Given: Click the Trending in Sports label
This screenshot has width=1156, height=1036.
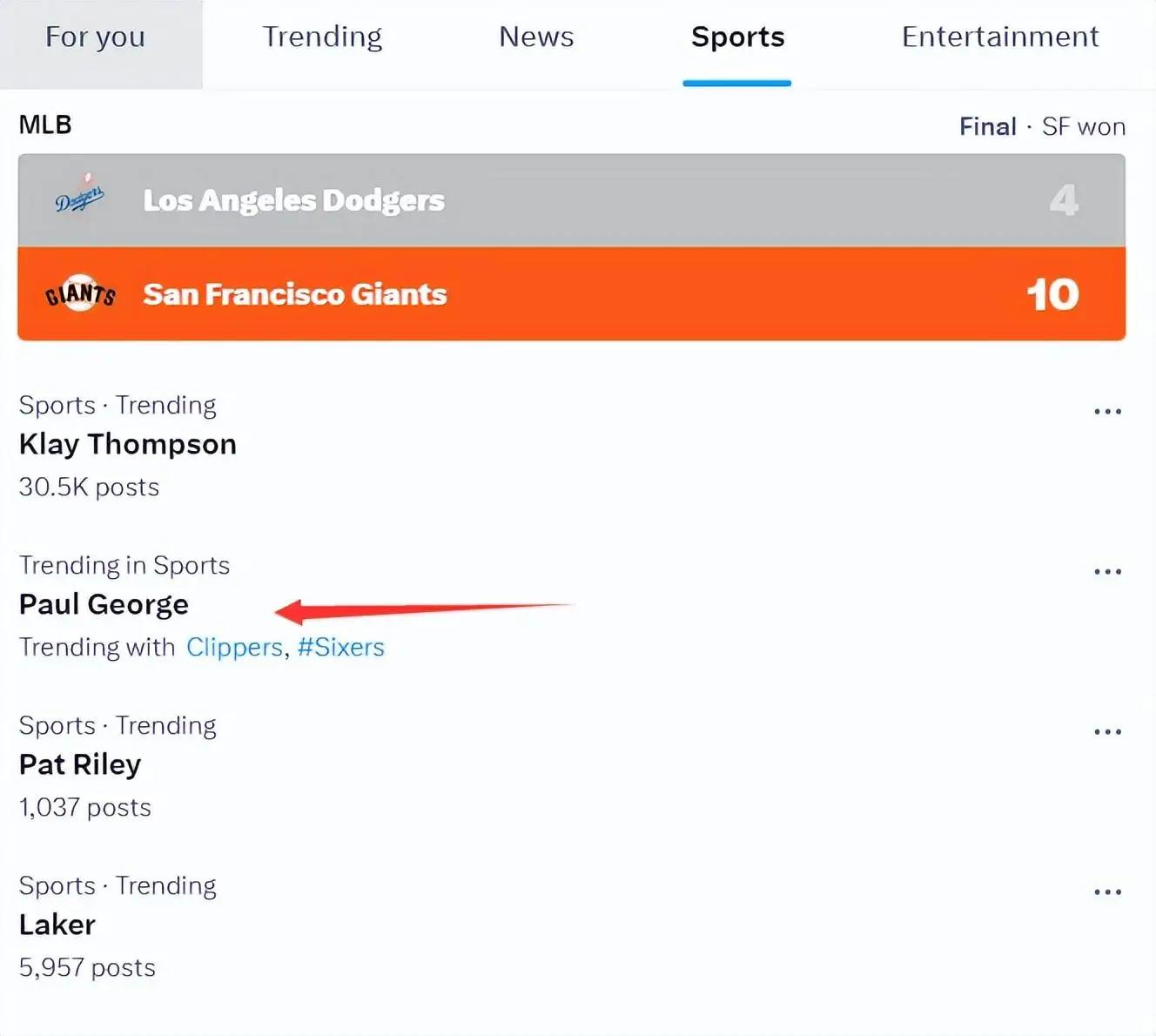Looking at the screenshot, I should 124,566.
